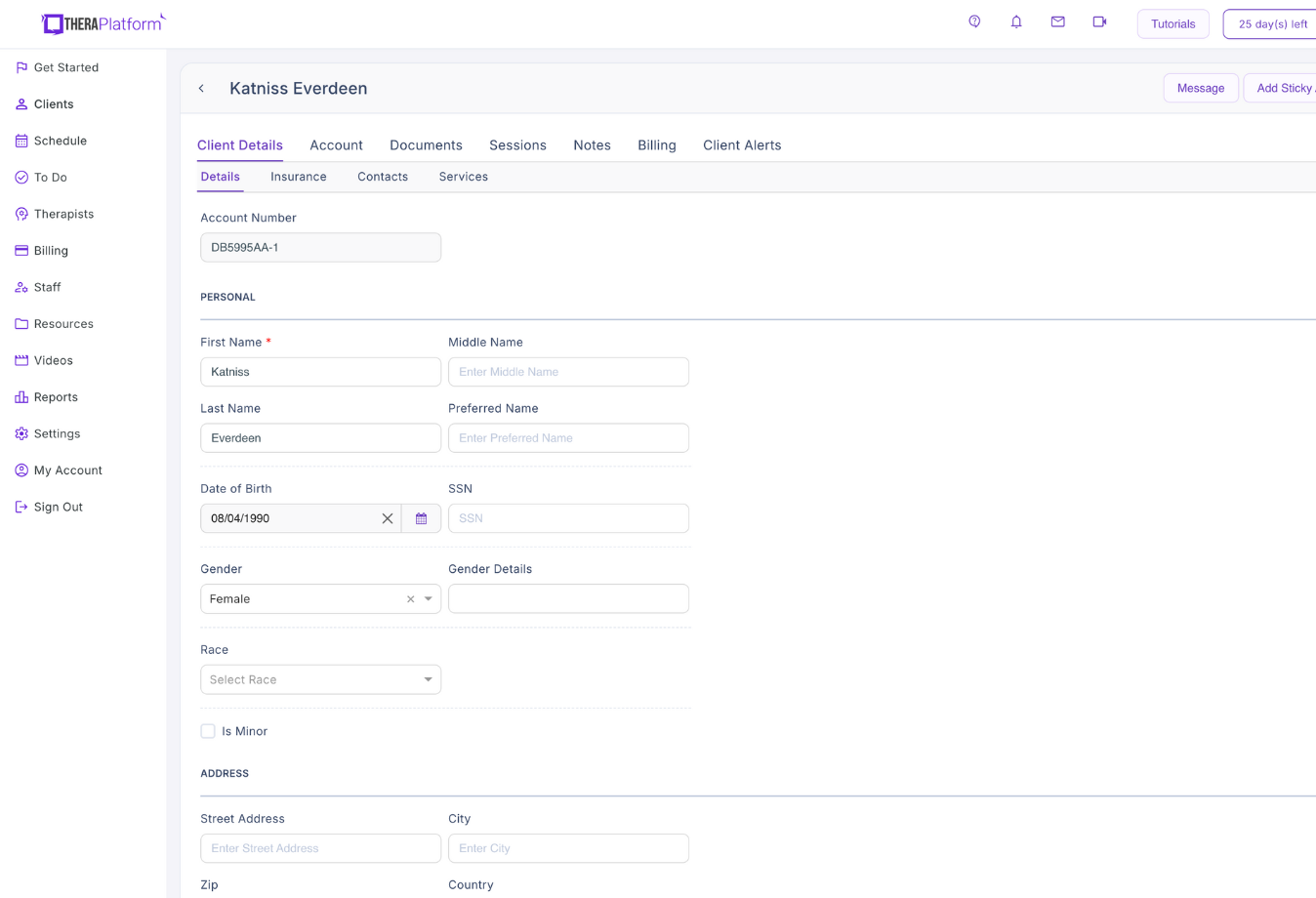The width and height of the screenshot is (1316, 898).
Task: Click the TheraPlatform logo
Action: tap(103, 23)
